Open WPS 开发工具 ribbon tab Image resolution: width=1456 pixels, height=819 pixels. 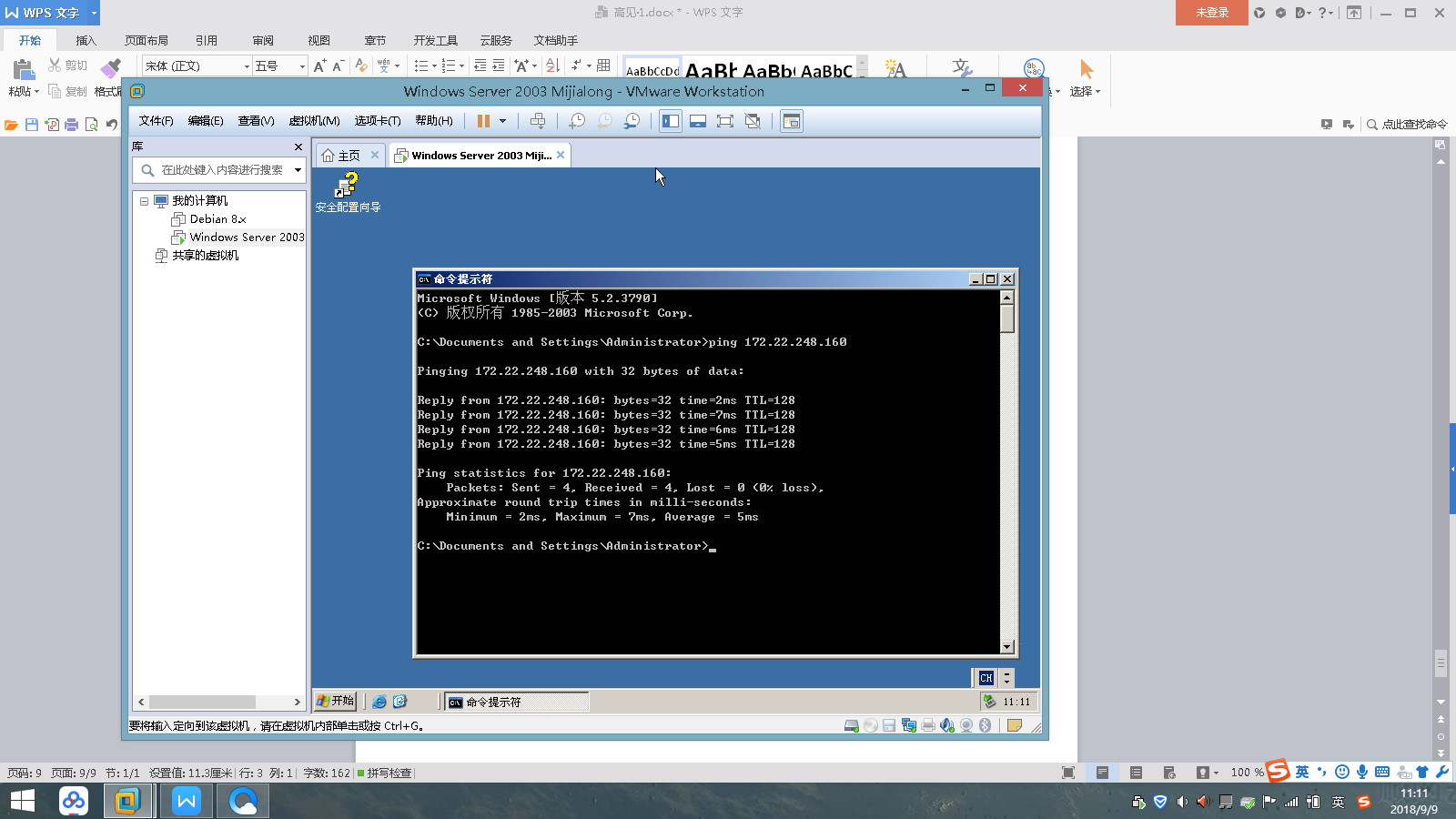436,40
